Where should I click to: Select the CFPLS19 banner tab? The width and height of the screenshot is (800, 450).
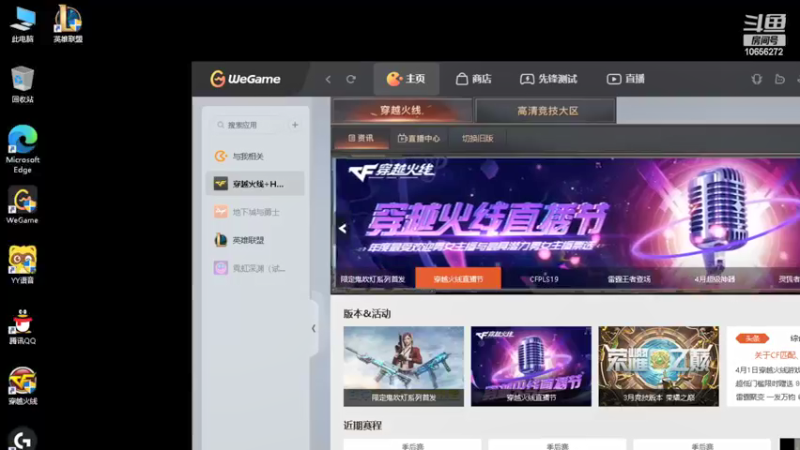[x=544, y=279]
